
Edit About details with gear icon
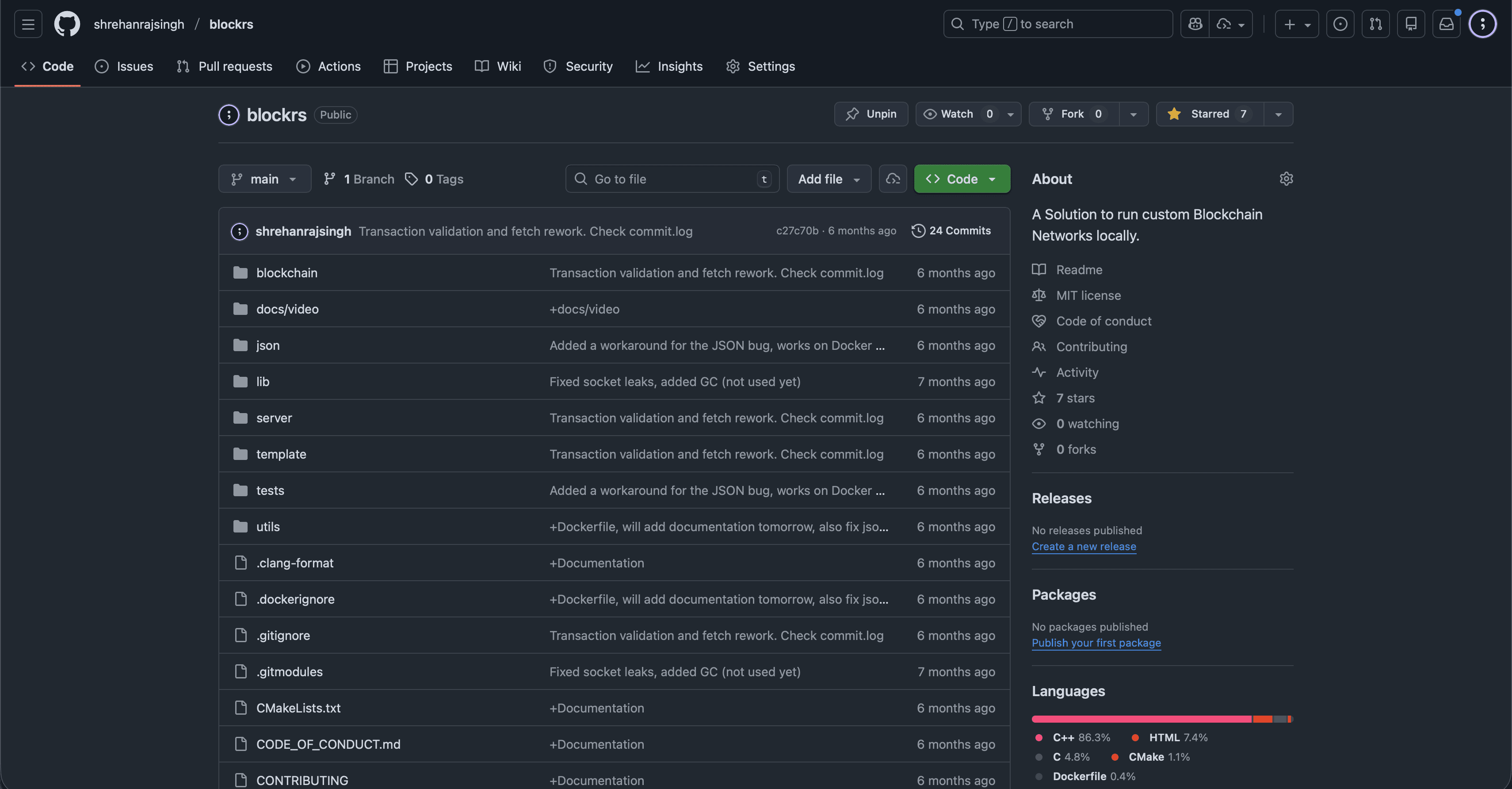pyautogui.click(x=1286, y=179)
